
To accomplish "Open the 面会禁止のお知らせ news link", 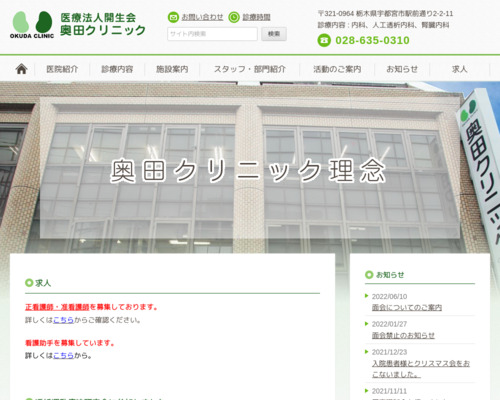I will pos(403,335).
